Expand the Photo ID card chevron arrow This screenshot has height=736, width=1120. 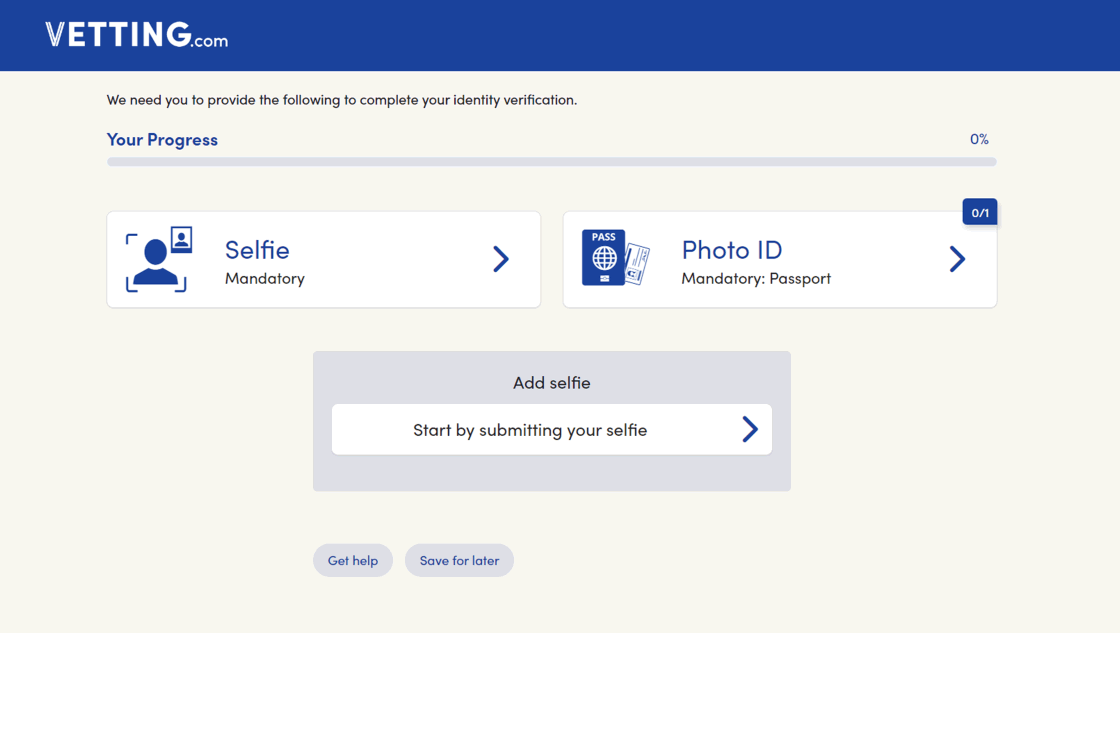click(x=957, y=259)
